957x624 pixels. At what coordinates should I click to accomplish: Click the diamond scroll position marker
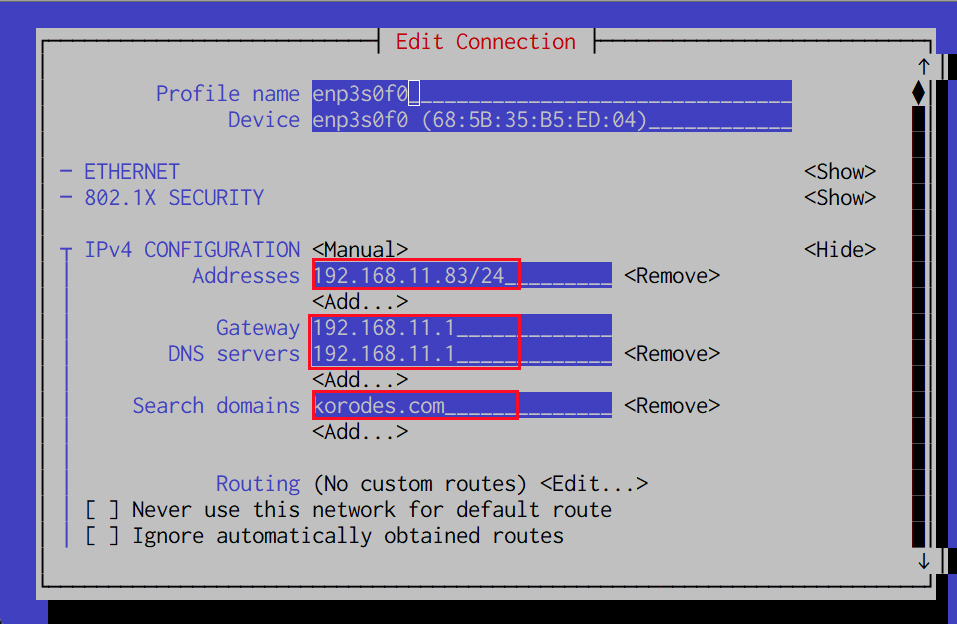click(x=919, y=93)
